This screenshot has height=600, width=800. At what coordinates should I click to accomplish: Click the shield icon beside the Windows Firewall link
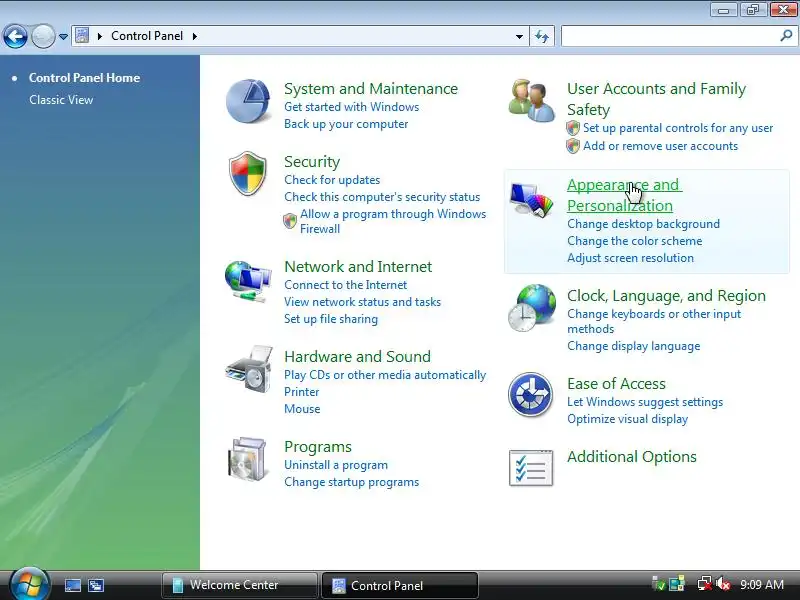[290, 221]
